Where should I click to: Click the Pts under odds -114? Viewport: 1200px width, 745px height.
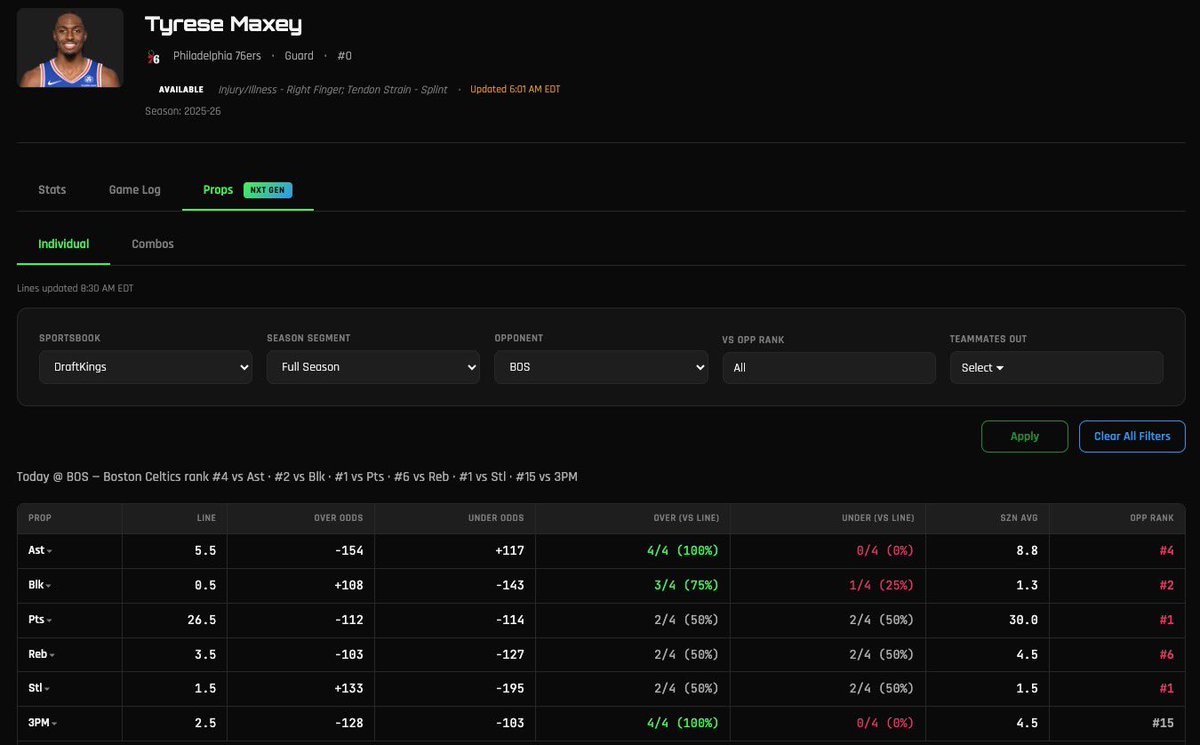pyautogui.click(x=508, y=620)
